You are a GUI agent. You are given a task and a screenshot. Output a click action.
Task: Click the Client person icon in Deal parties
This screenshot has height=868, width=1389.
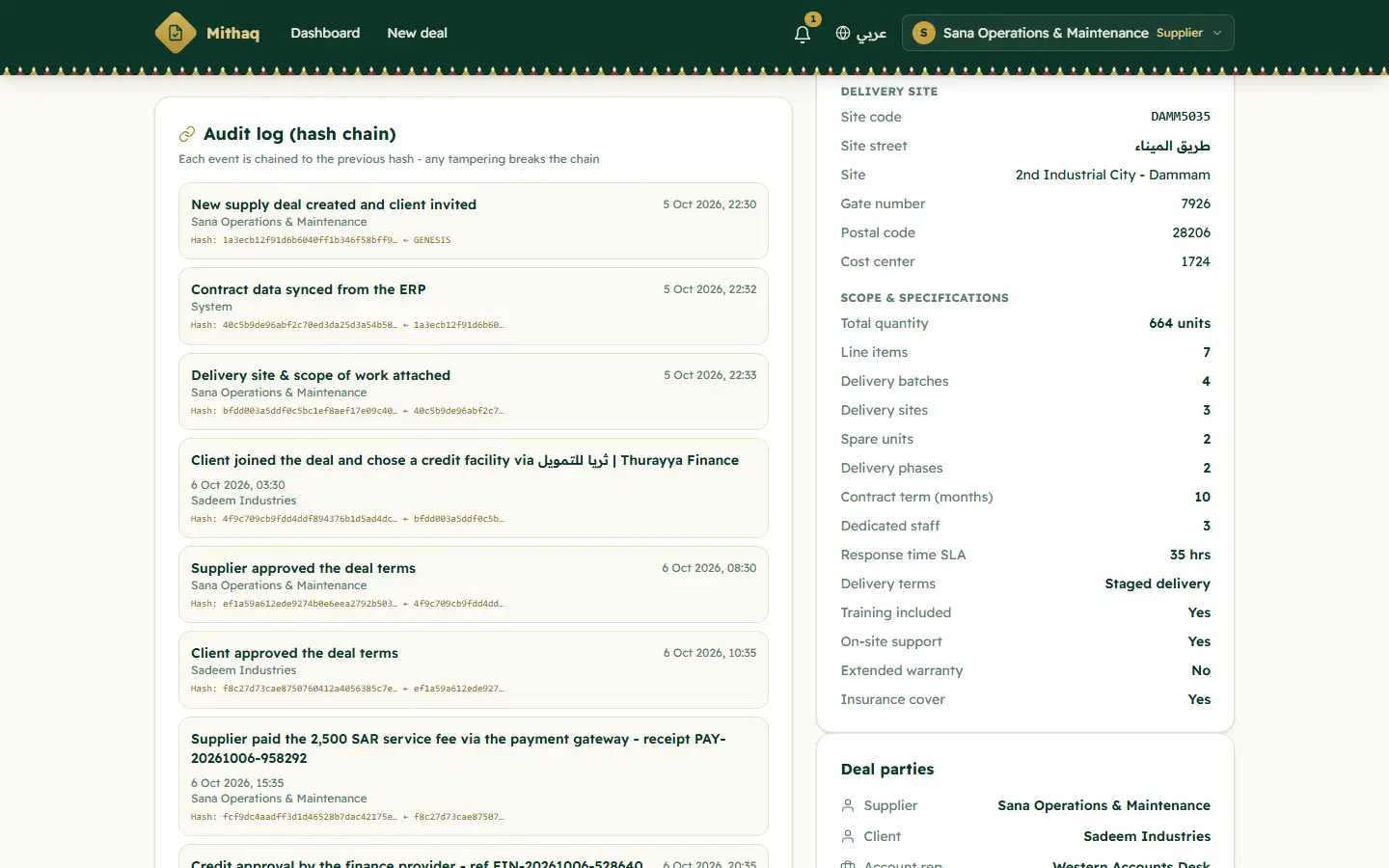coord(848,836)
